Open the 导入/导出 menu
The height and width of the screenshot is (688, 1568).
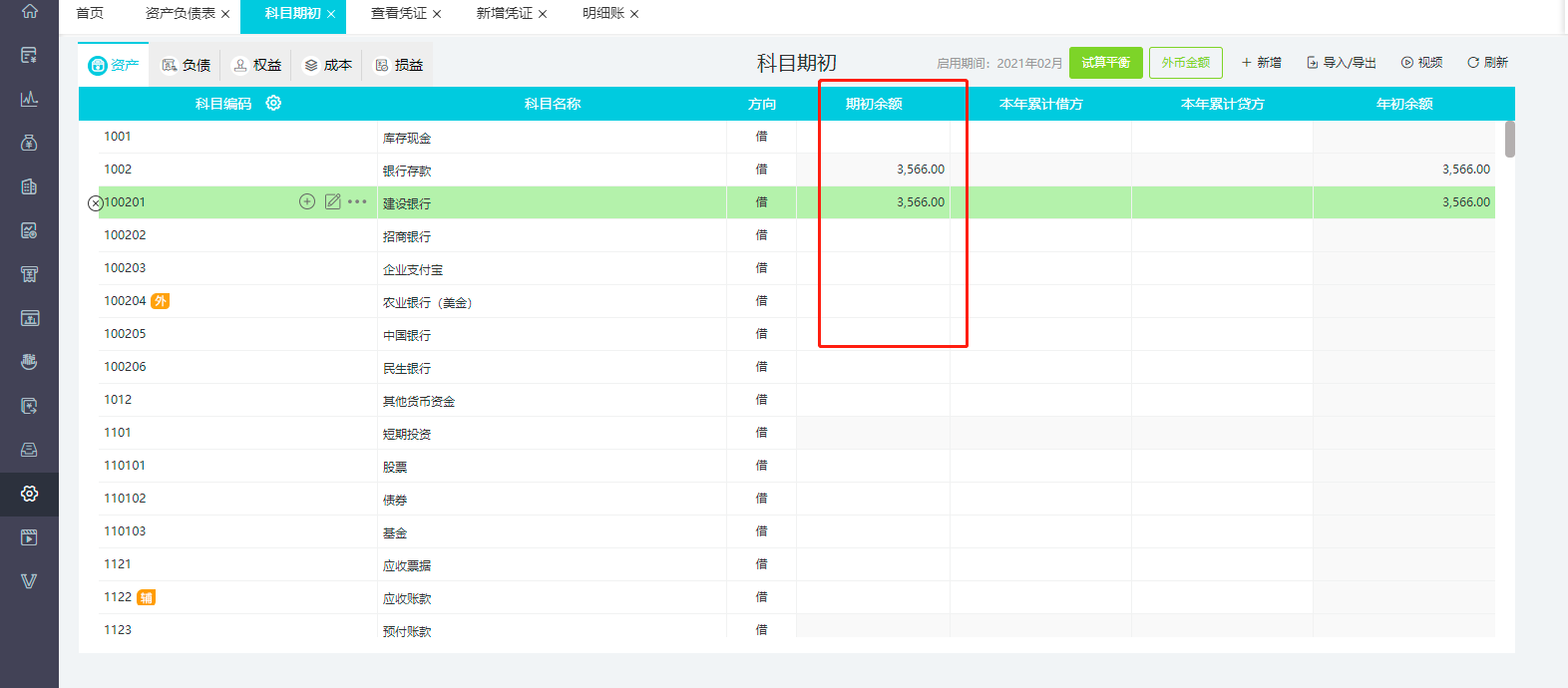pos(1342,63)
